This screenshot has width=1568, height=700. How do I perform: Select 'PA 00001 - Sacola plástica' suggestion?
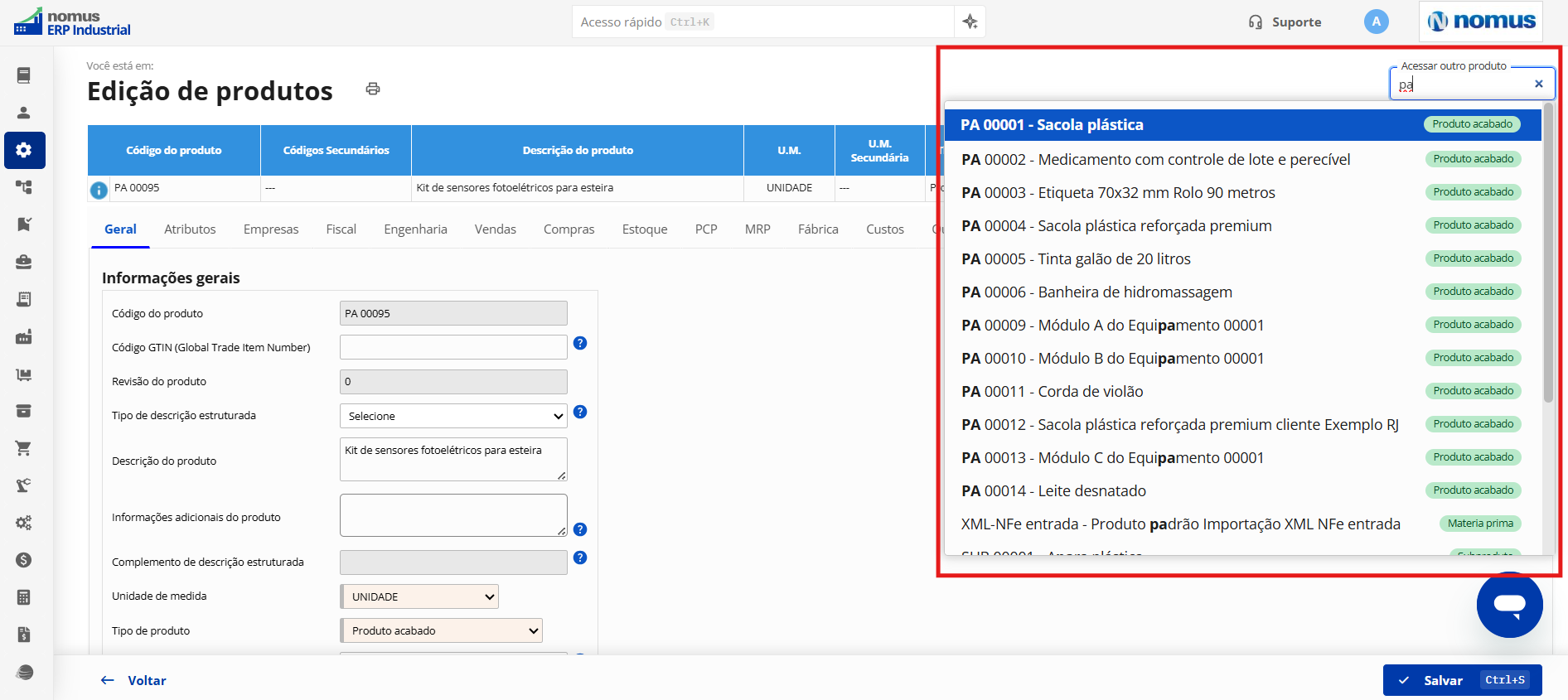point(1243,124)
